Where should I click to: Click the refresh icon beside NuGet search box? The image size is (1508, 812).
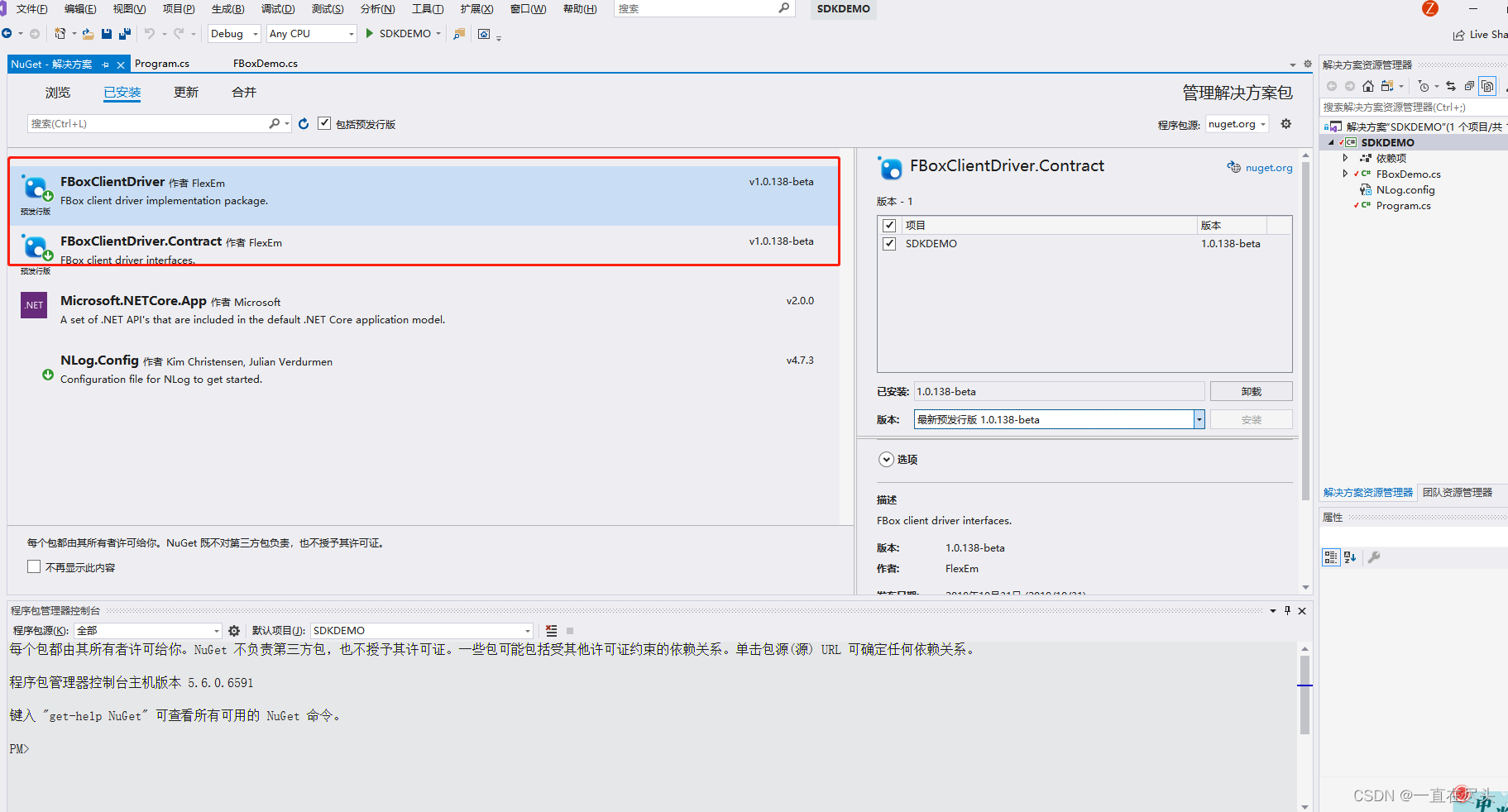pyautogui.click(x=304, y=123)
